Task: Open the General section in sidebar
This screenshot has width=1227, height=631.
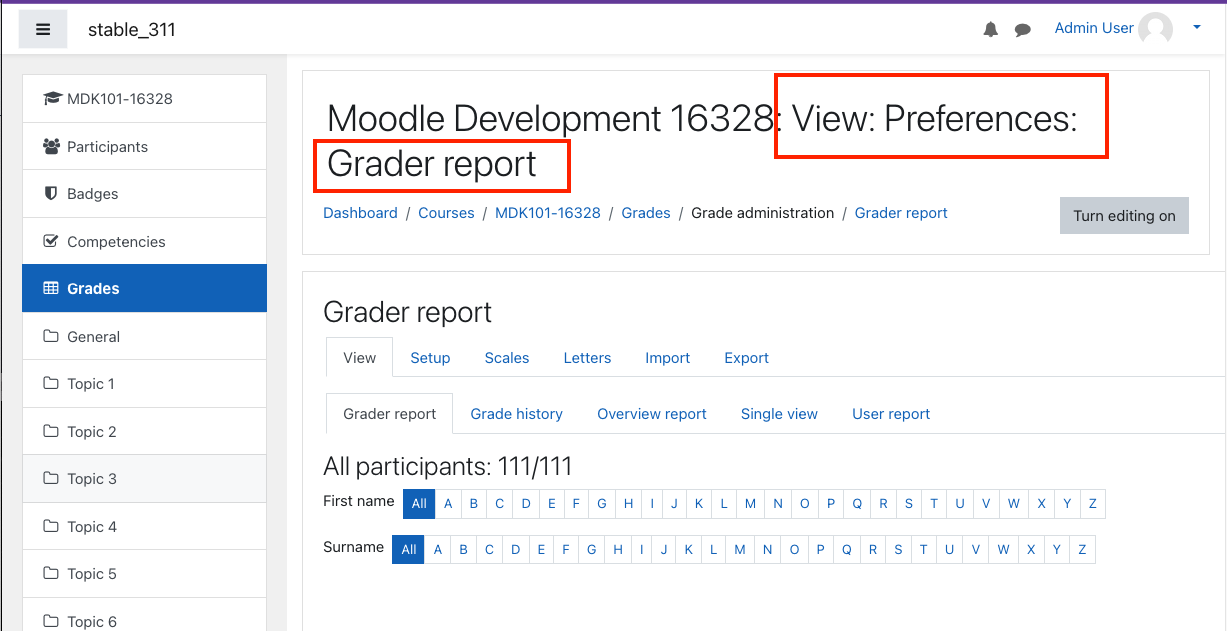Action: 144,337
